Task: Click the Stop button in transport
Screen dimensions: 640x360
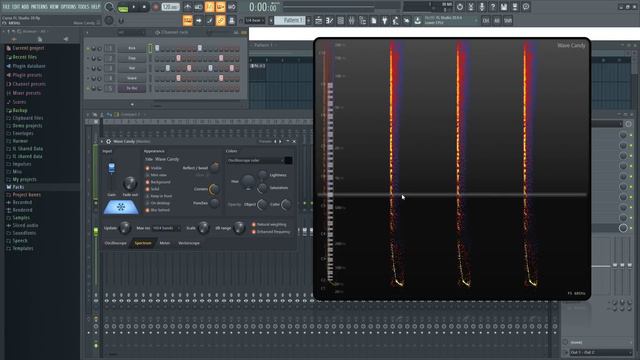Action: click(144, 7)
